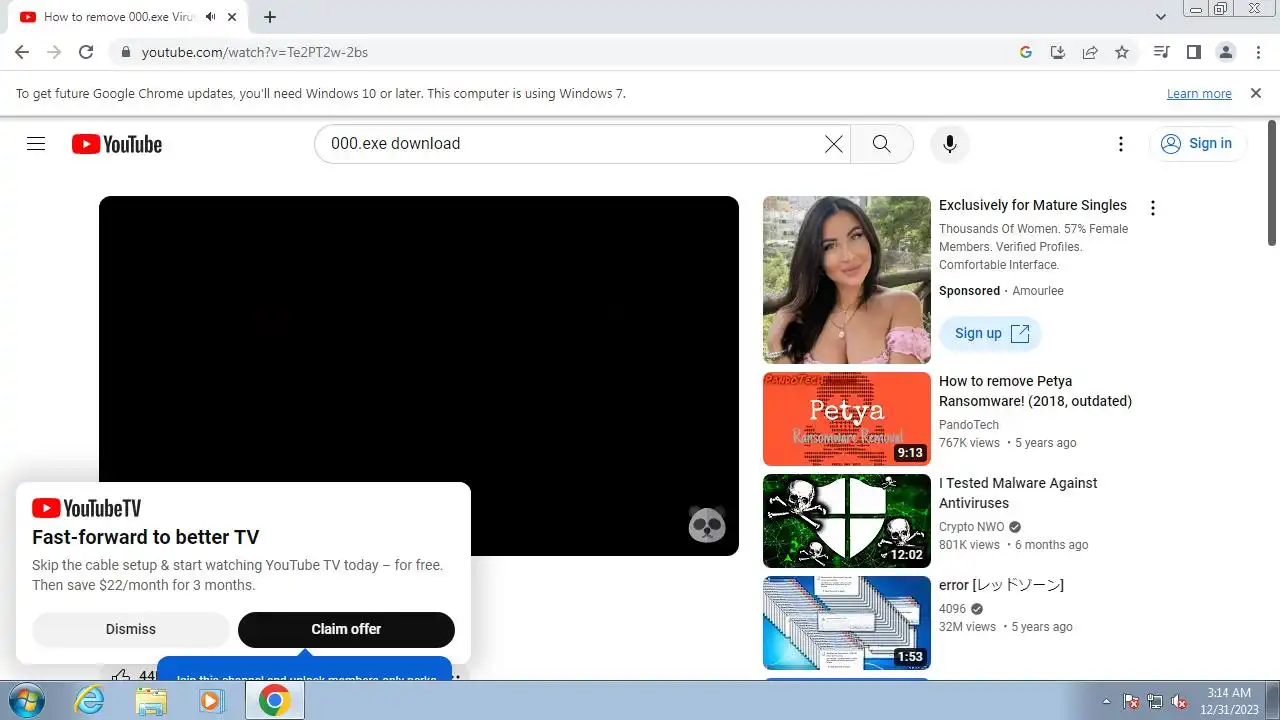The image size is (1280, 720).
Task: Dismiss the Chrome update infobar
Action: coord(1256,93)
